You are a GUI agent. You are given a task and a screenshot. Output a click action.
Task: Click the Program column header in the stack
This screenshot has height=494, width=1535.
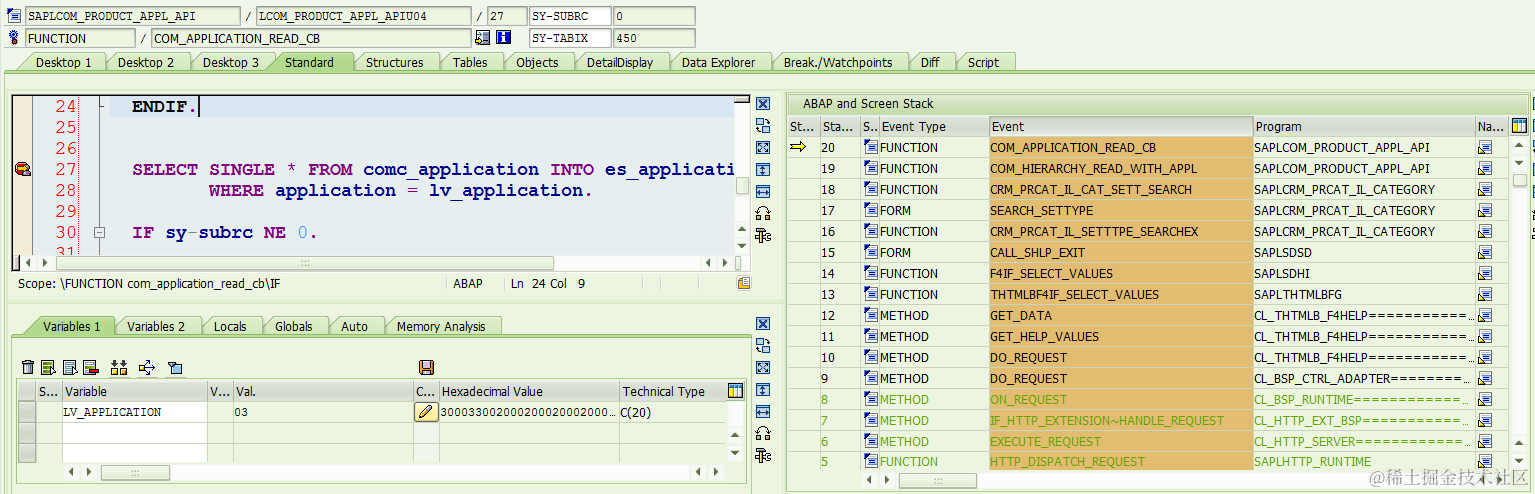pos(1364,126)
